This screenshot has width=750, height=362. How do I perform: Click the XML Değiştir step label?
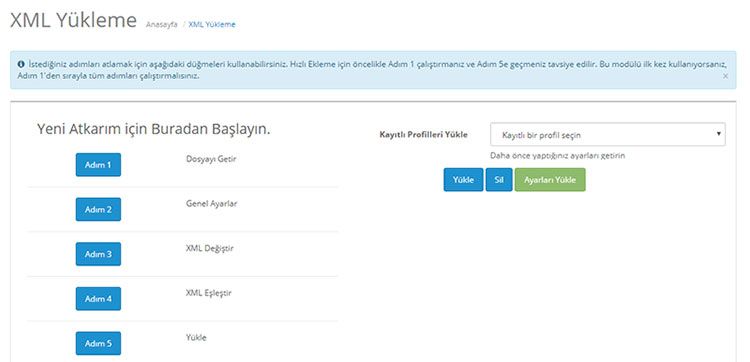(x=210, y=248)
